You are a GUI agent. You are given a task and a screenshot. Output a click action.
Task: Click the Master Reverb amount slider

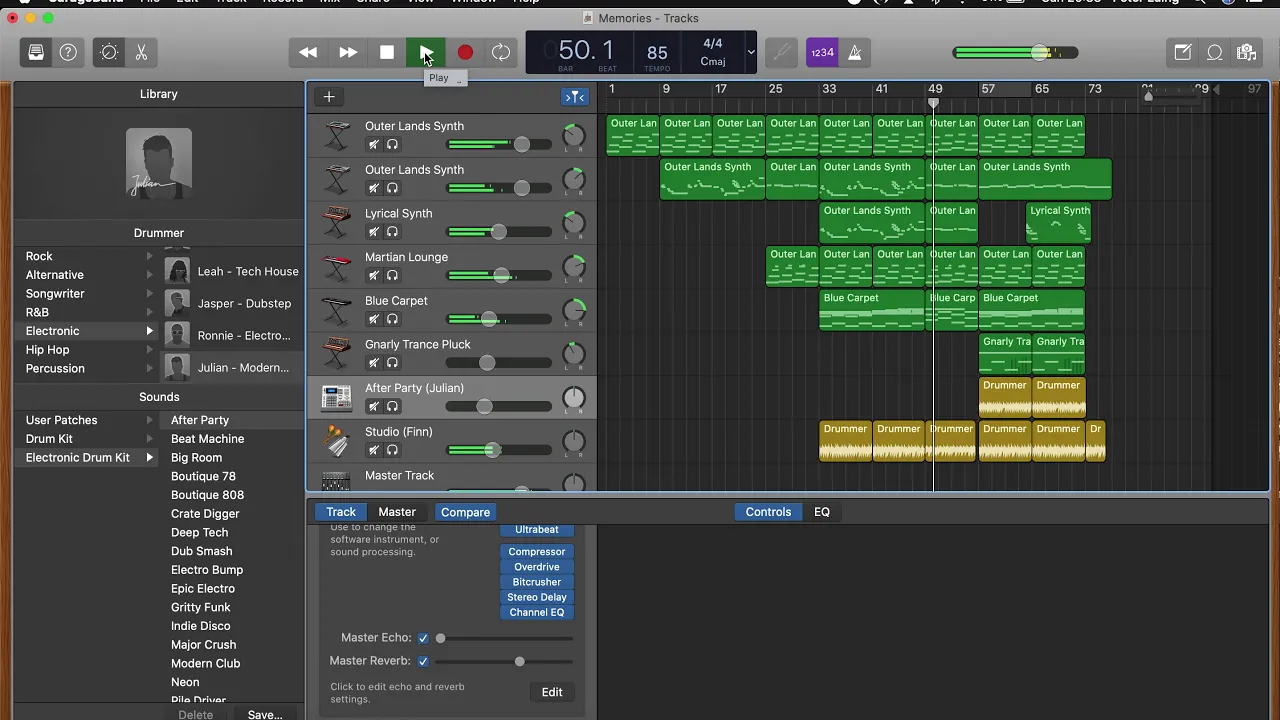click(505, 661)
